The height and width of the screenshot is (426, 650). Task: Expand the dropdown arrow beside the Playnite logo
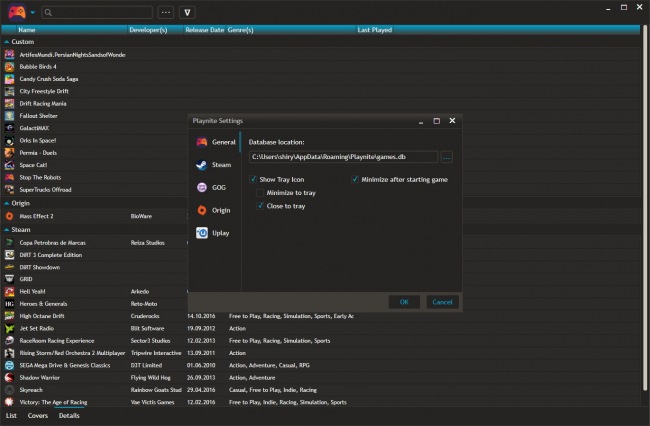(33, 12)
